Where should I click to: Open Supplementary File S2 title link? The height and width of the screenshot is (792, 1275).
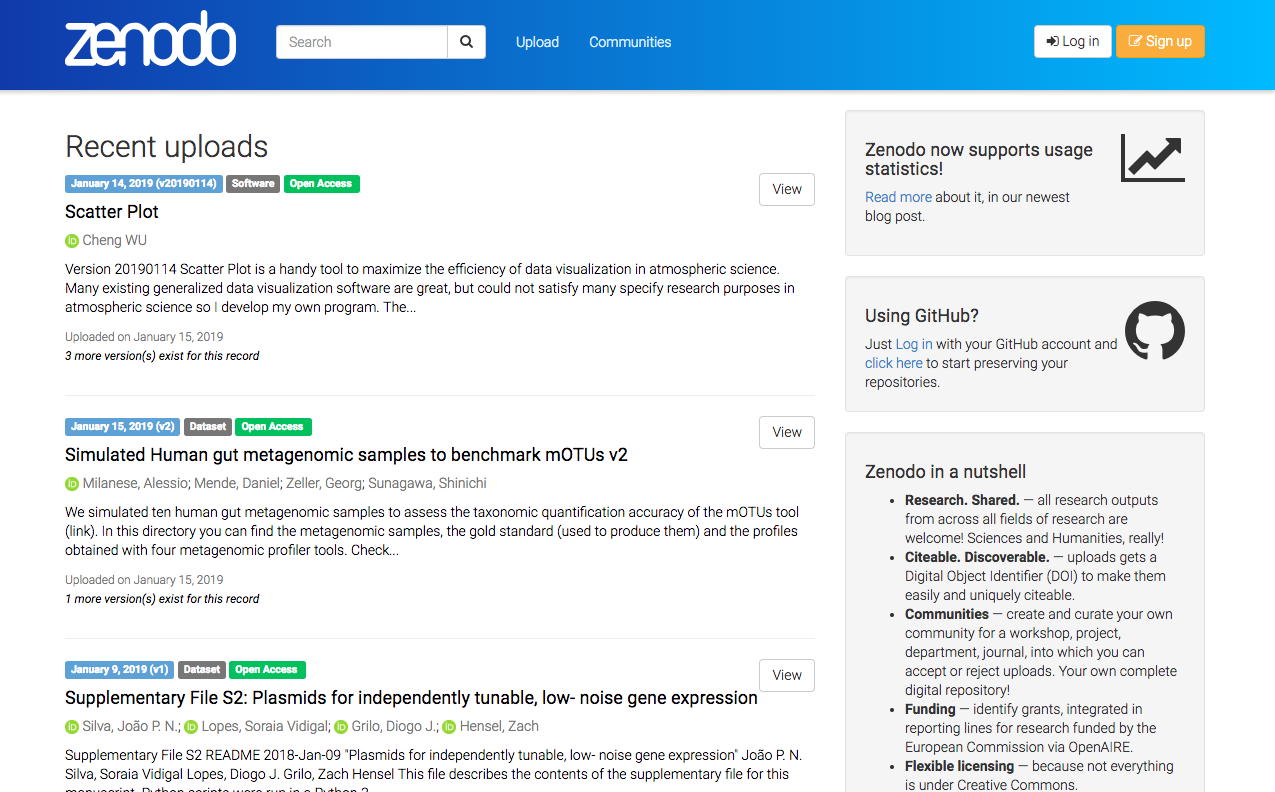[411, 698]
